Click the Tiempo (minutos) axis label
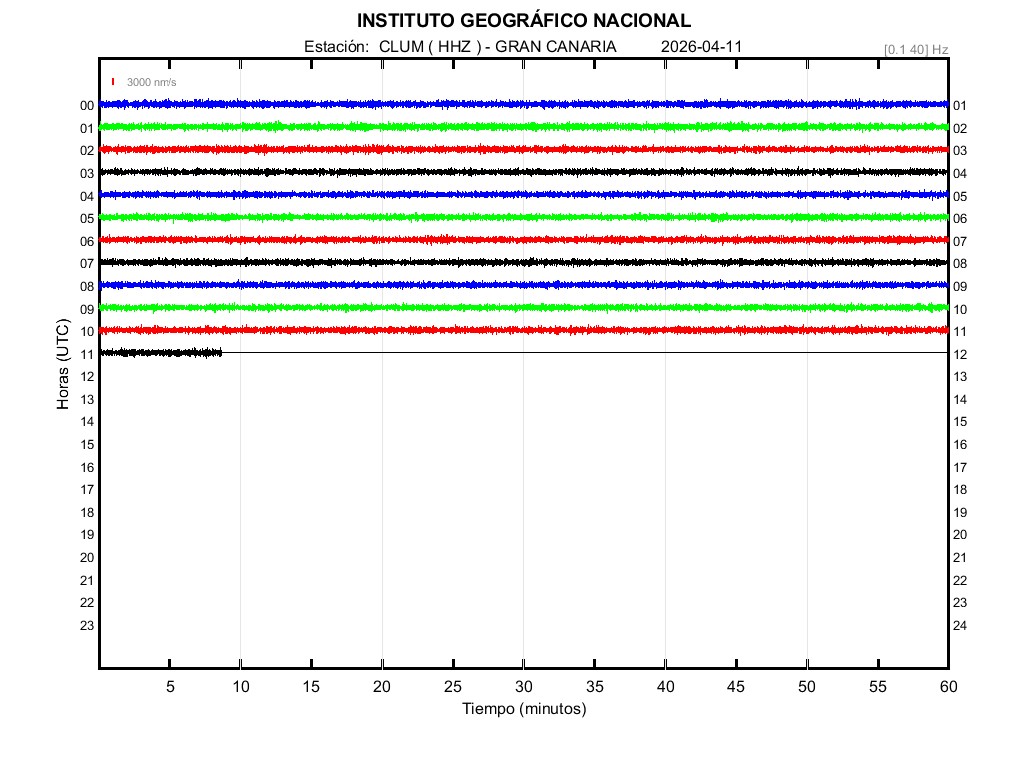The height and width of the screenshot is (768, 1024). 523,709
